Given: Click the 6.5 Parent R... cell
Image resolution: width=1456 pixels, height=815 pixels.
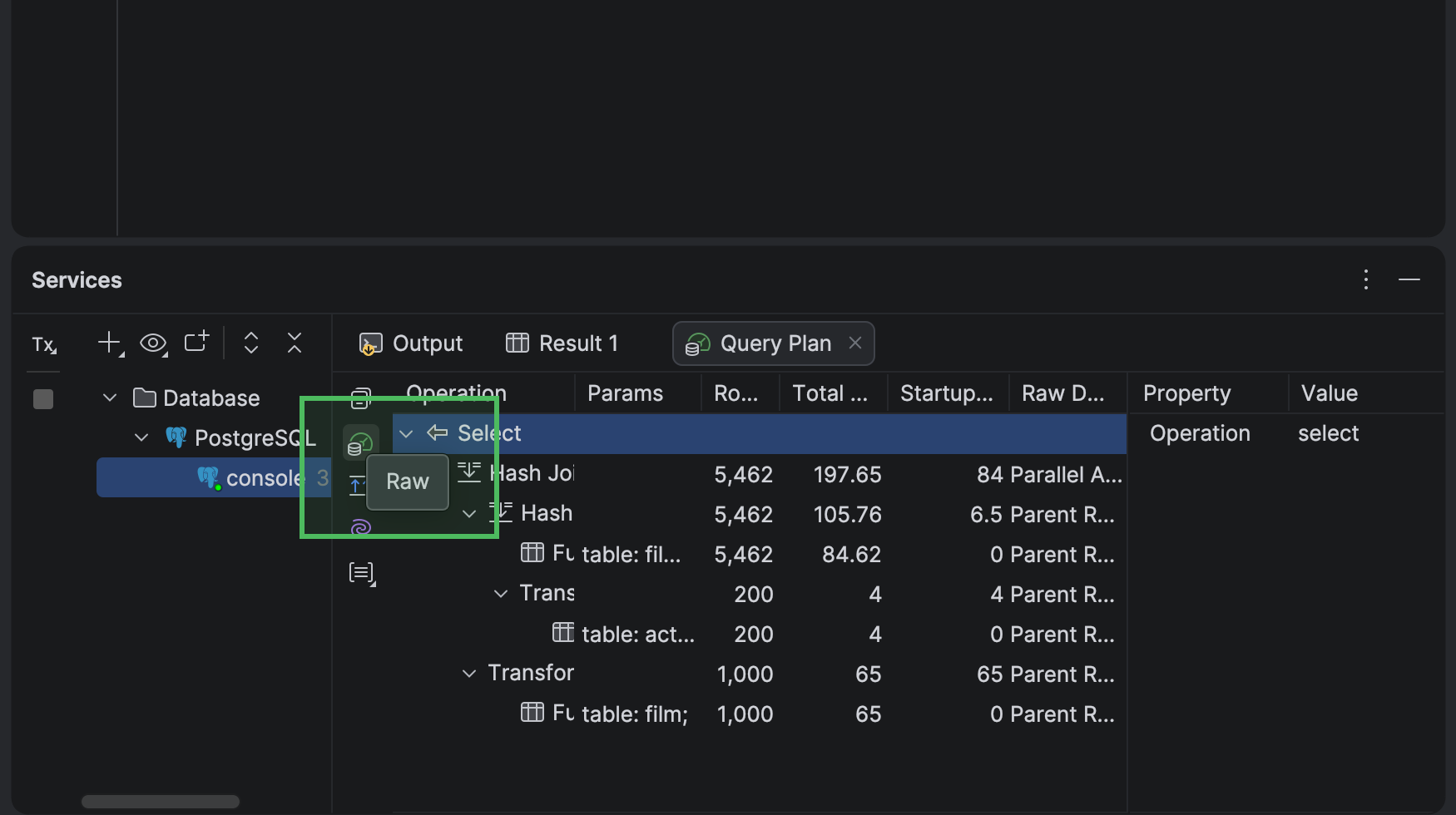Looking at the screenshot, I should (1042, 515).
